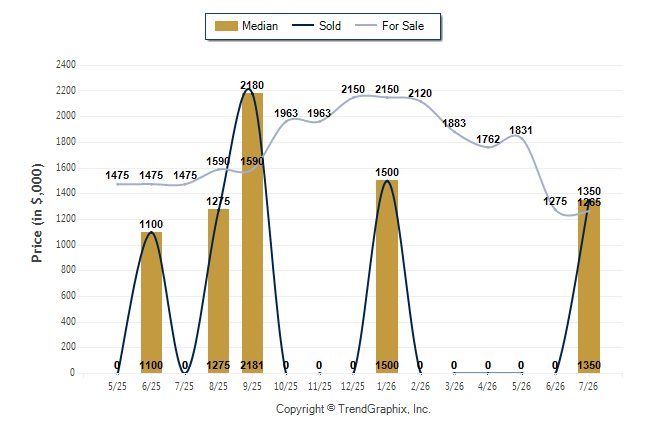Toggle the For Sale legend entry
The height and width of the screenshot is (434, 646).
(x=390, y=26)
